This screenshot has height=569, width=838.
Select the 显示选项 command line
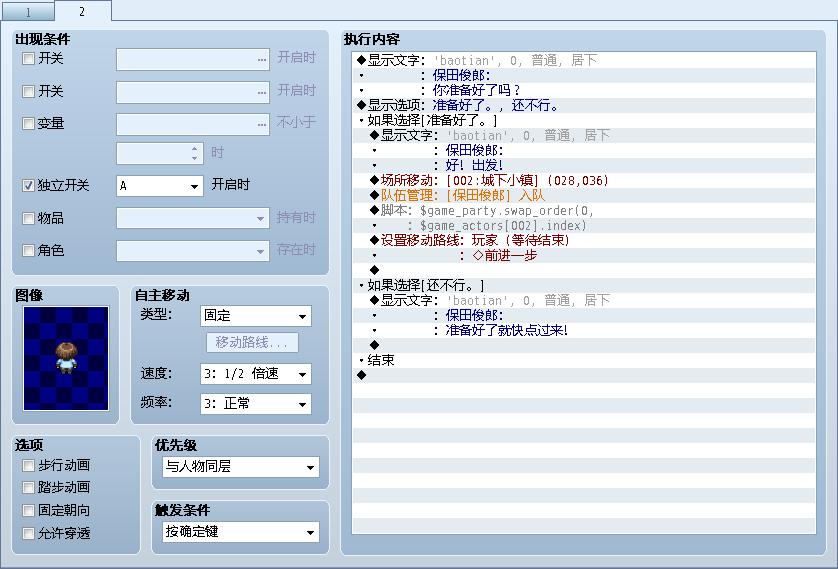584,105
